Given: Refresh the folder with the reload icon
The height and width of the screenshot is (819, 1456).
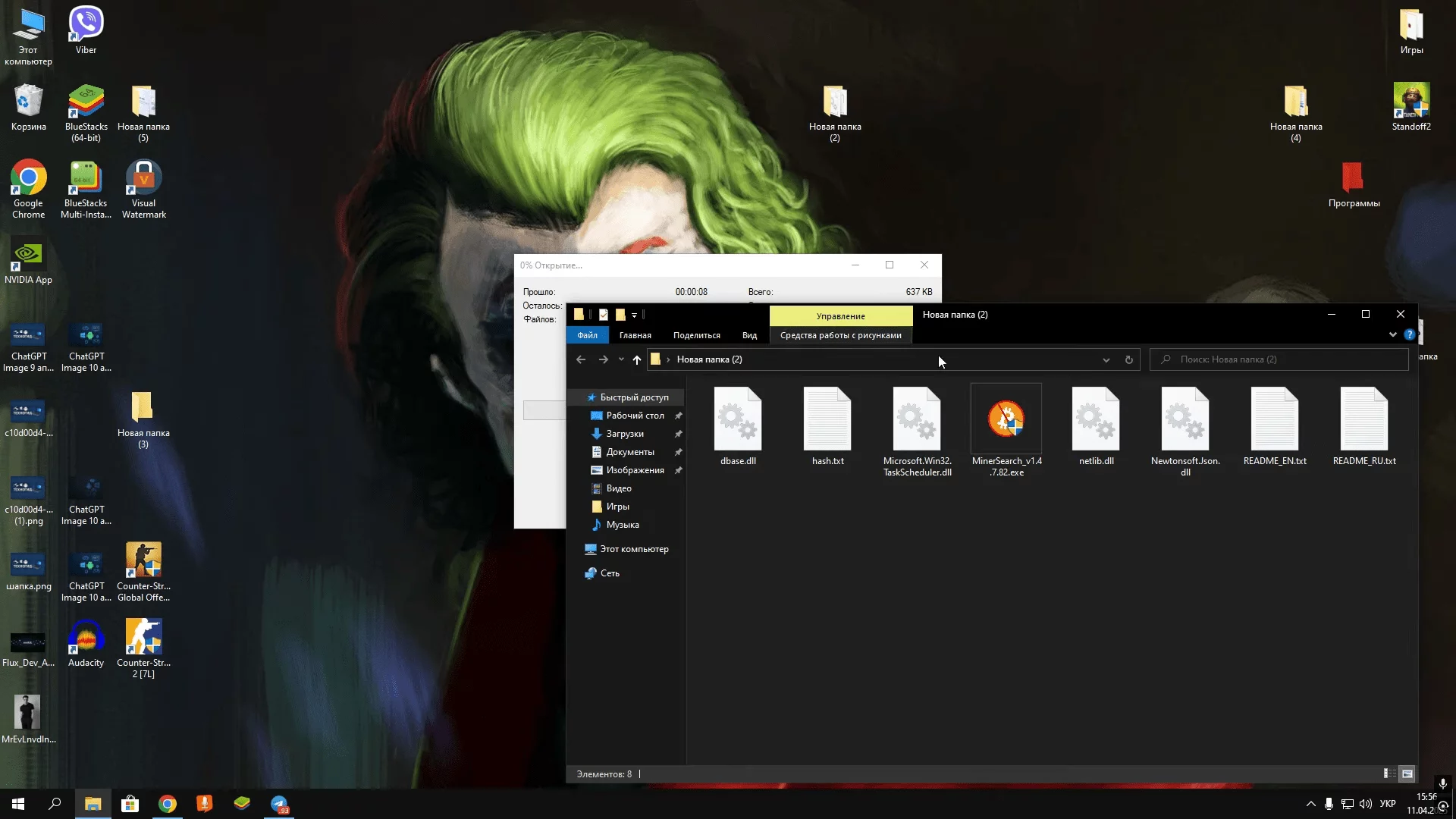Looking at the screenshot, I should point(1129,360).
